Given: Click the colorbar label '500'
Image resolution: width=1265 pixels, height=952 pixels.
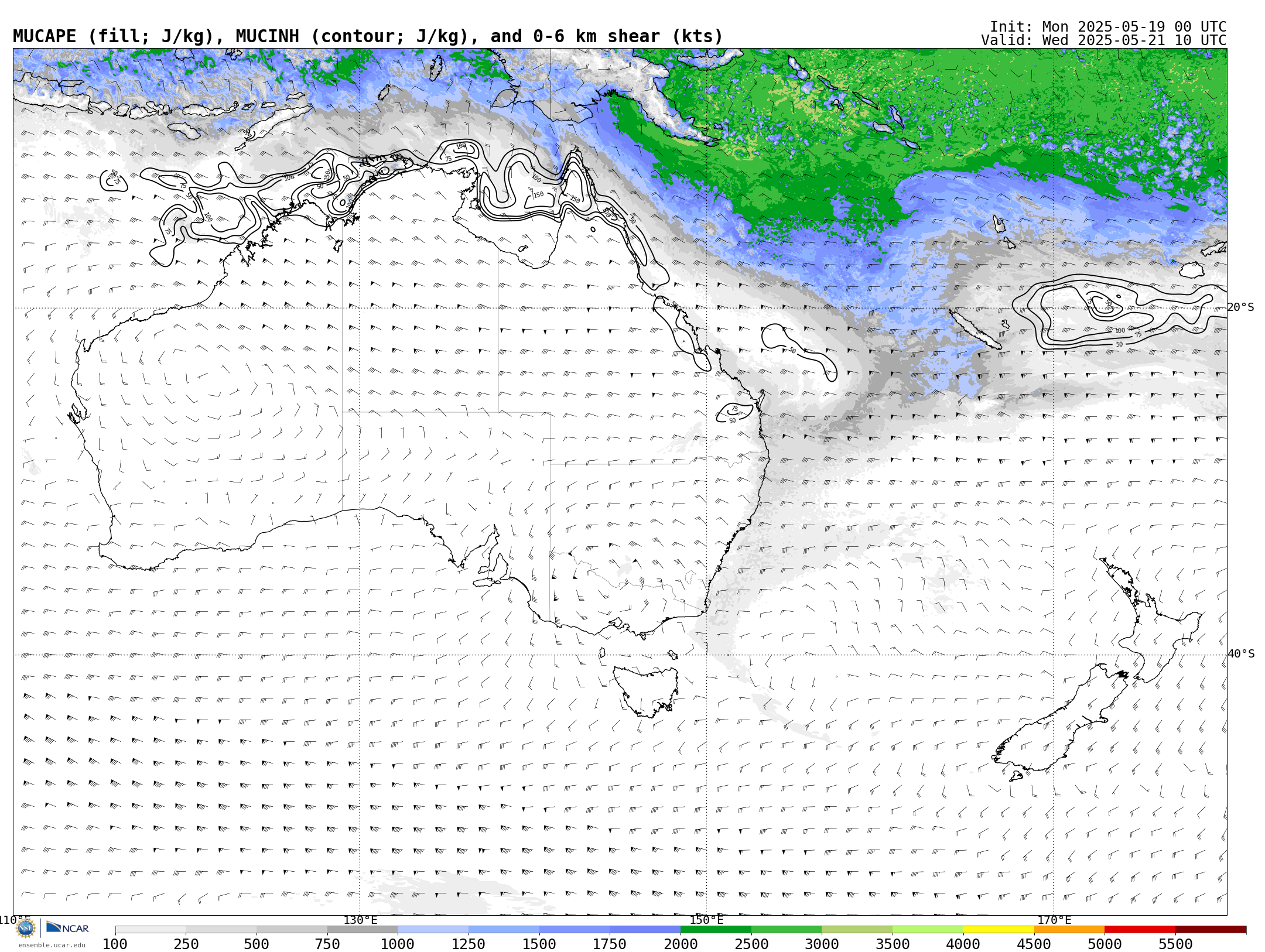Looking at the screenshot, I should click(x=257, y=944).
